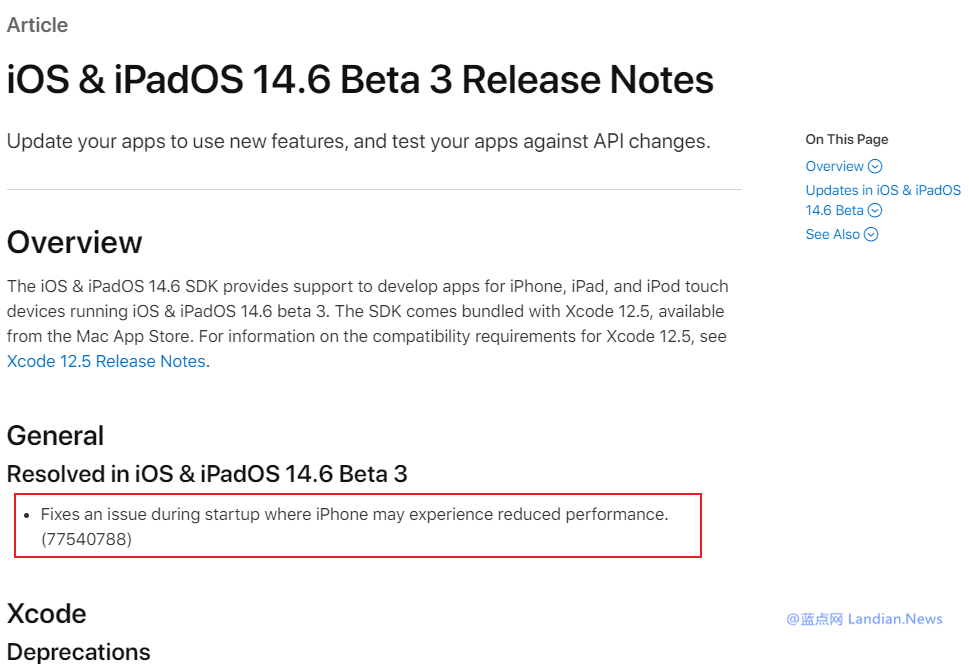This screenshot has height=669, width=969.
Task: Click the "On This Page" sidebar label
Action: click(x=846, y=140)
